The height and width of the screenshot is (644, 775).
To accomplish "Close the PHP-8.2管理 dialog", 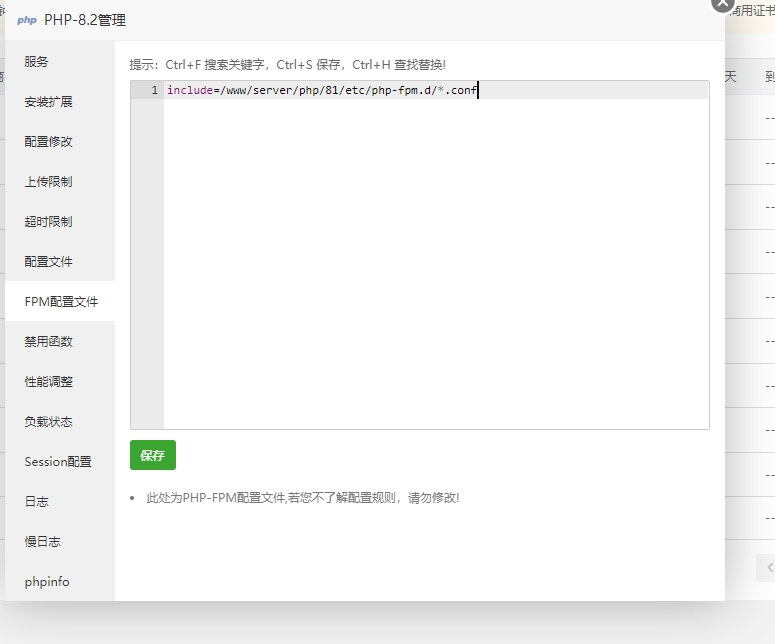I will 723,4.
